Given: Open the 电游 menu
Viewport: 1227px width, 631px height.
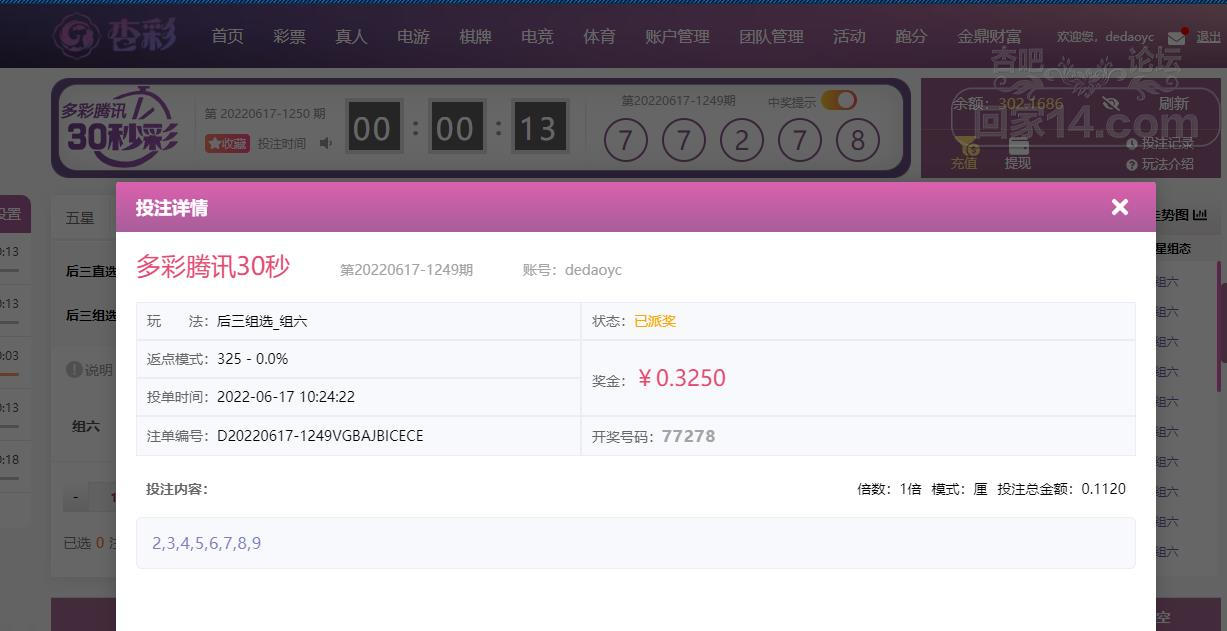Looking at the screenshot, I should [413, 36].
